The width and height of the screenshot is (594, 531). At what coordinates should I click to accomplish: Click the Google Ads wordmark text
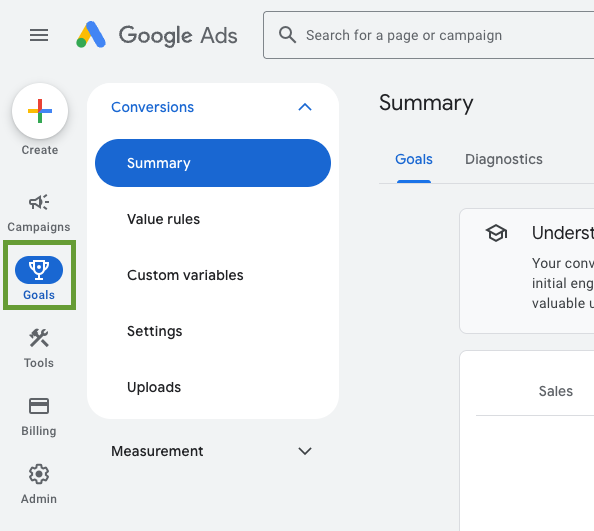[178, 36]
